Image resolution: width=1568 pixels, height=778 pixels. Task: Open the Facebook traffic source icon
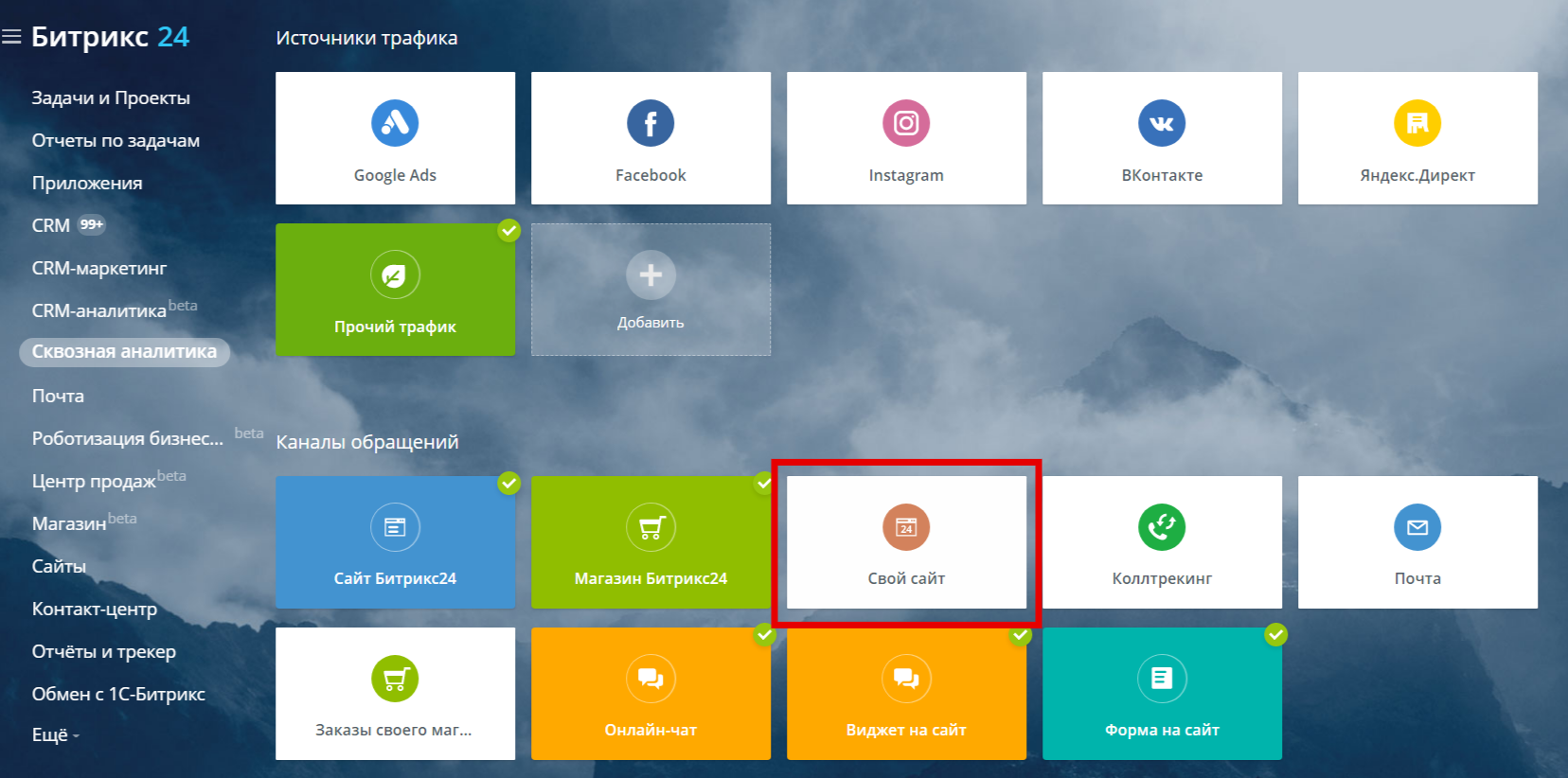[650, 123]
